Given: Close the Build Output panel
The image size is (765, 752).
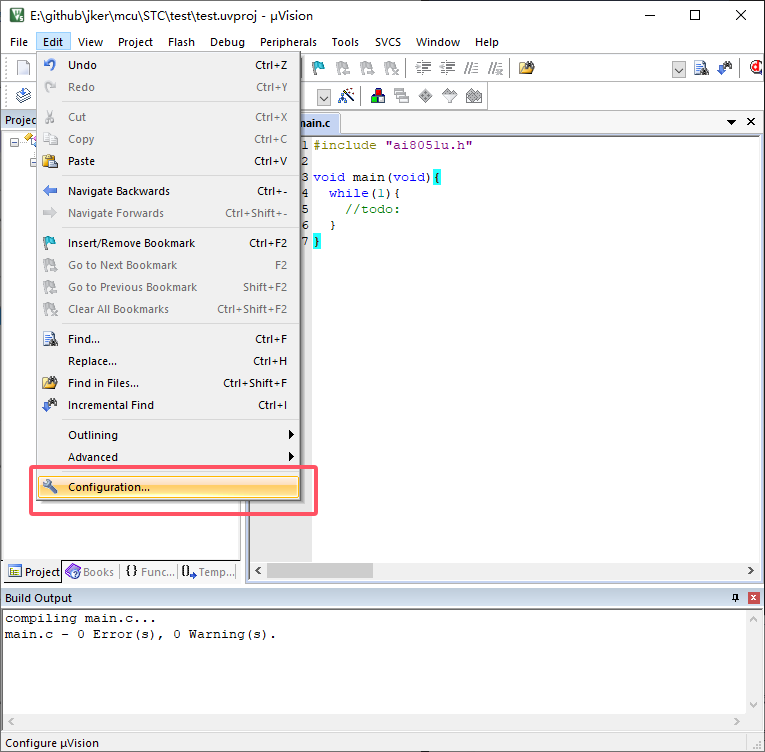Looking at the screenshot, I should [754, 598].
